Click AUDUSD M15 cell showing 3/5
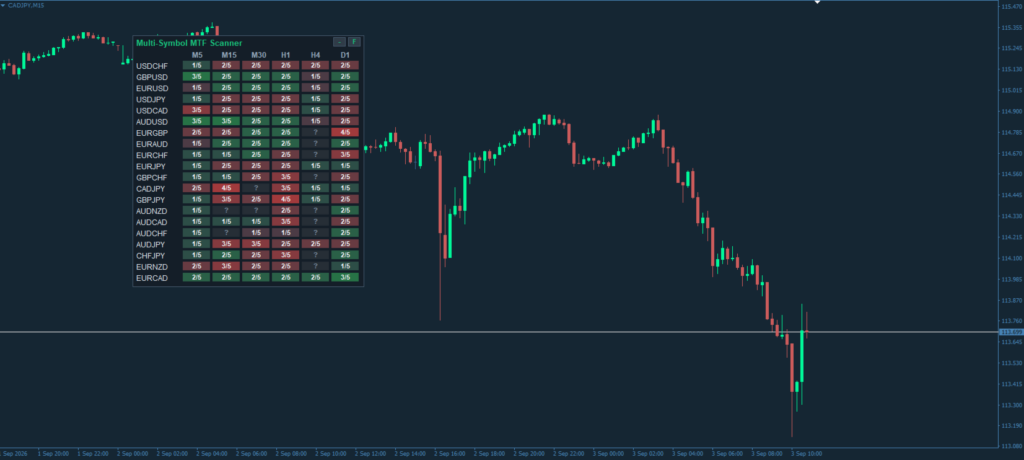The height and width of the screenshot is (460, 1024). click(226, 121)
